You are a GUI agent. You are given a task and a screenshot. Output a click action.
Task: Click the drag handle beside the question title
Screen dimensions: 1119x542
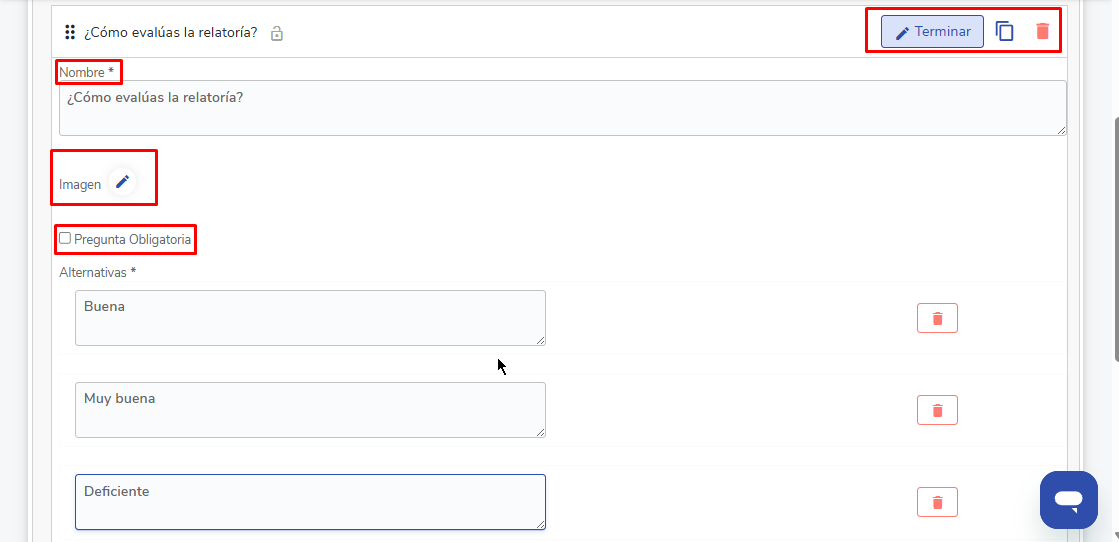pos(70,33)
